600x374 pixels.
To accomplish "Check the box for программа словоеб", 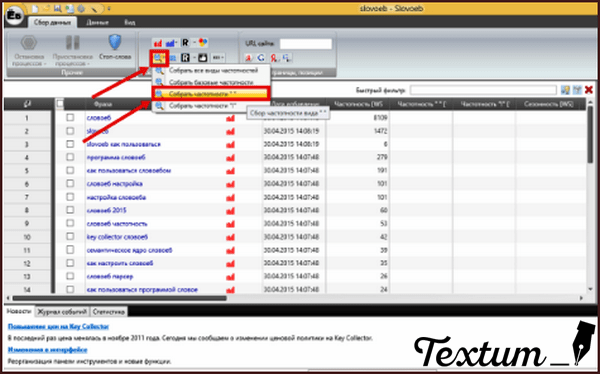I will pyautogui.click(x=70, y=157).
